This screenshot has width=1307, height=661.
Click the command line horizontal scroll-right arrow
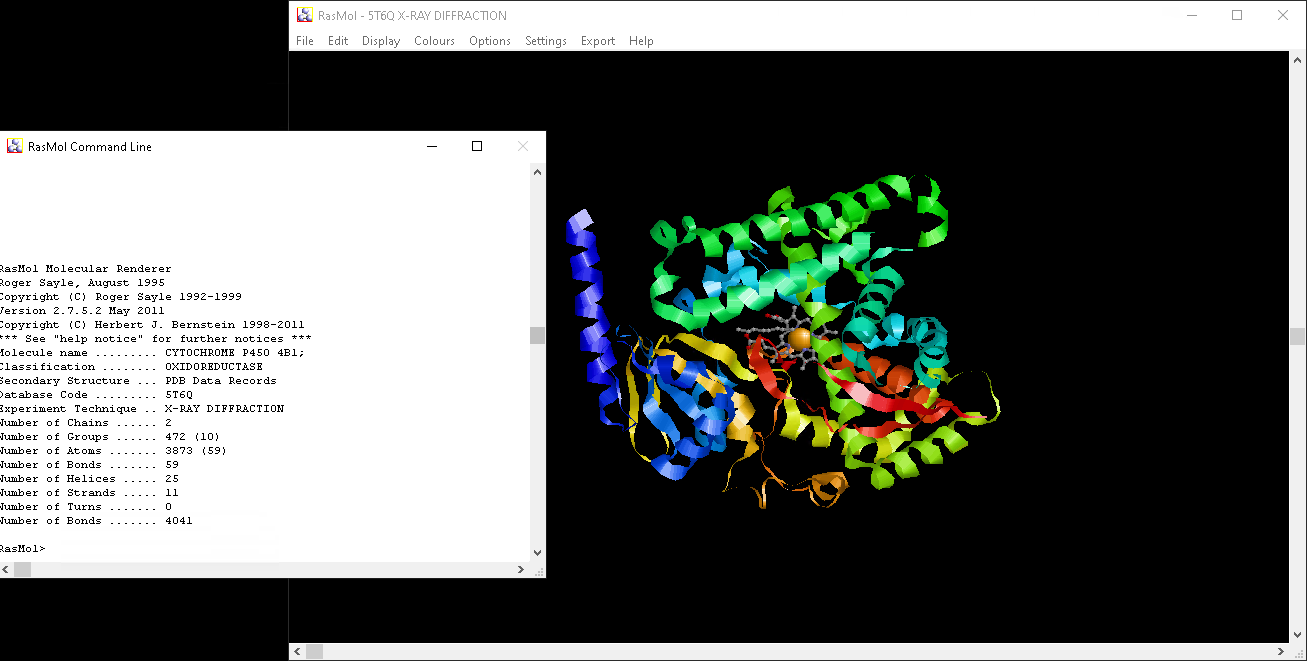(x=521, y=569)
